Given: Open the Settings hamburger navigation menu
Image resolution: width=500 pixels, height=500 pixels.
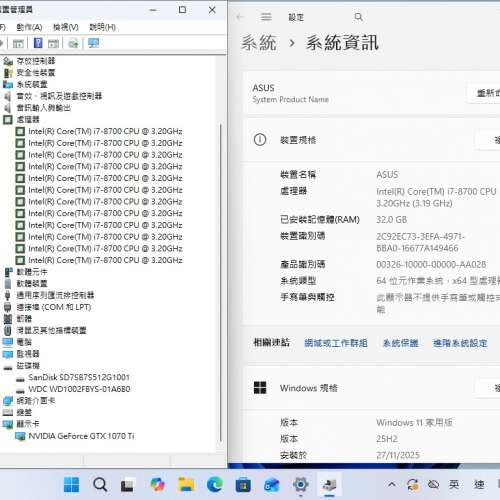Looking at the screenshot, I should (266, 17).
